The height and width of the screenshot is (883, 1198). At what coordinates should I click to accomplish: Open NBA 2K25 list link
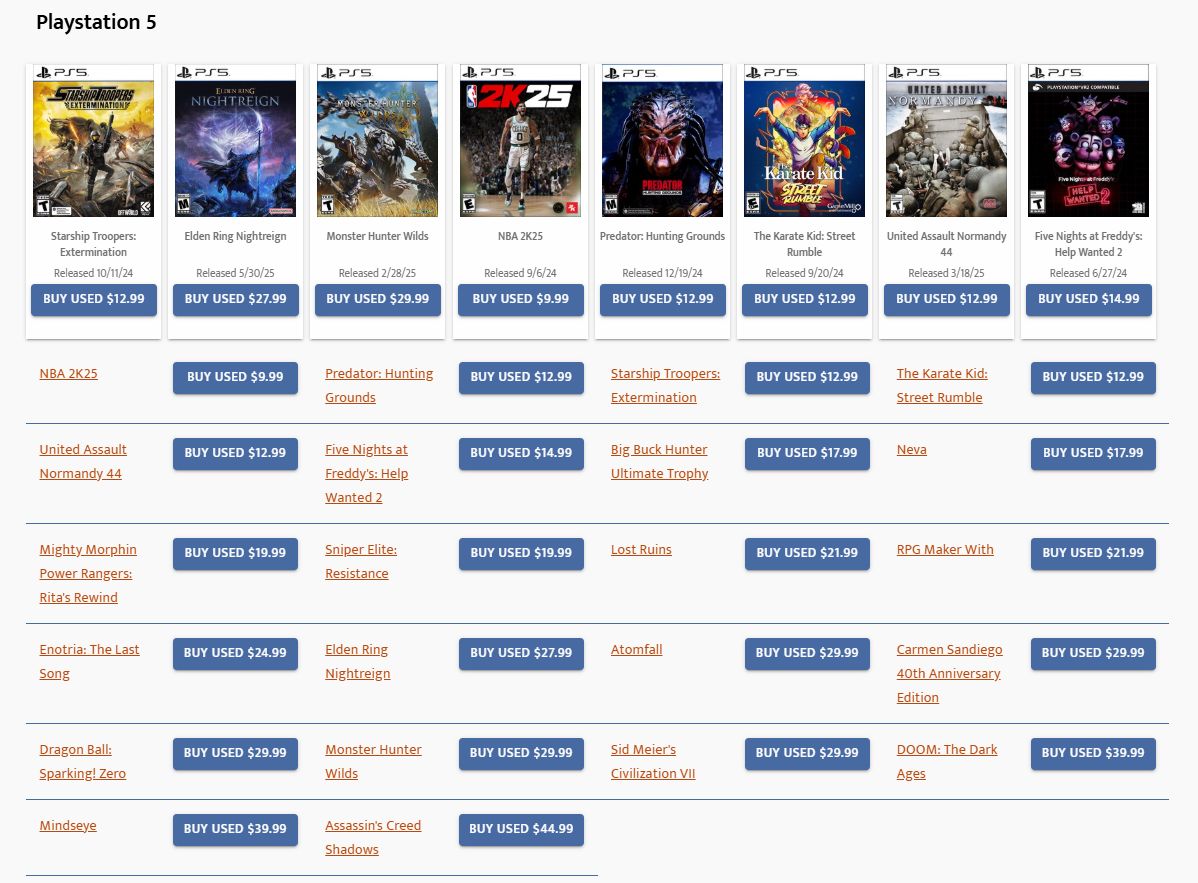pos(69,374)
